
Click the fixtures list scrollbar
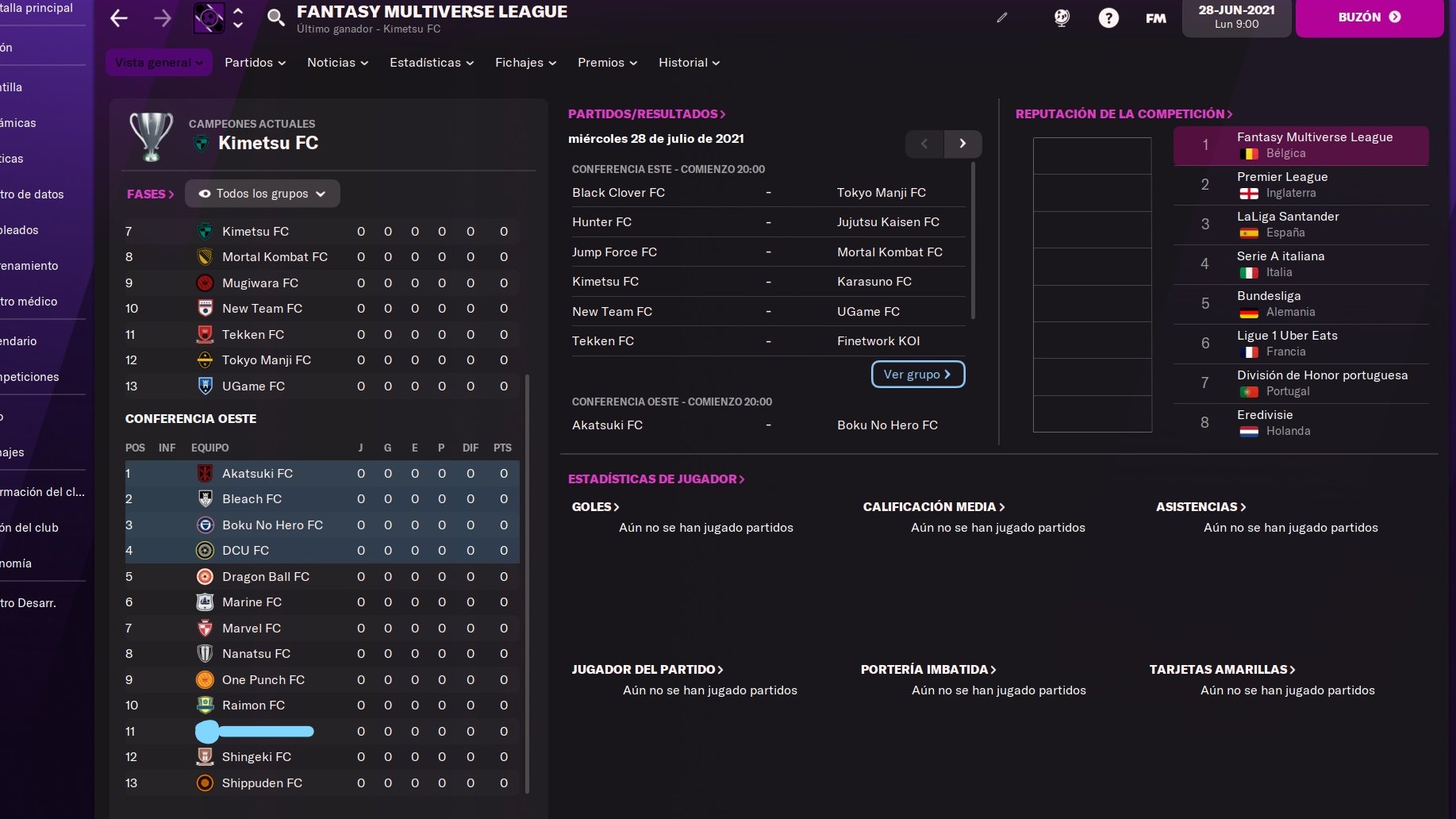[x=973, y=241]
